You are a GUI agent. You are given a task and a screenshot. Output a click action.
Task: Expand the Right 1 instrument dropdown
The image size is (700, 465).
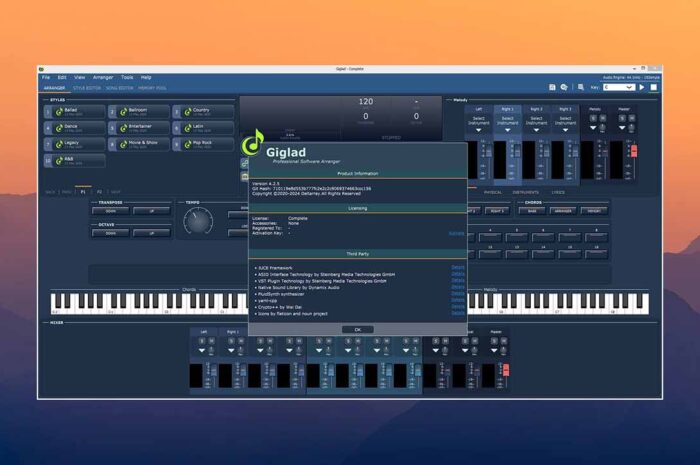tap(507, 128)
